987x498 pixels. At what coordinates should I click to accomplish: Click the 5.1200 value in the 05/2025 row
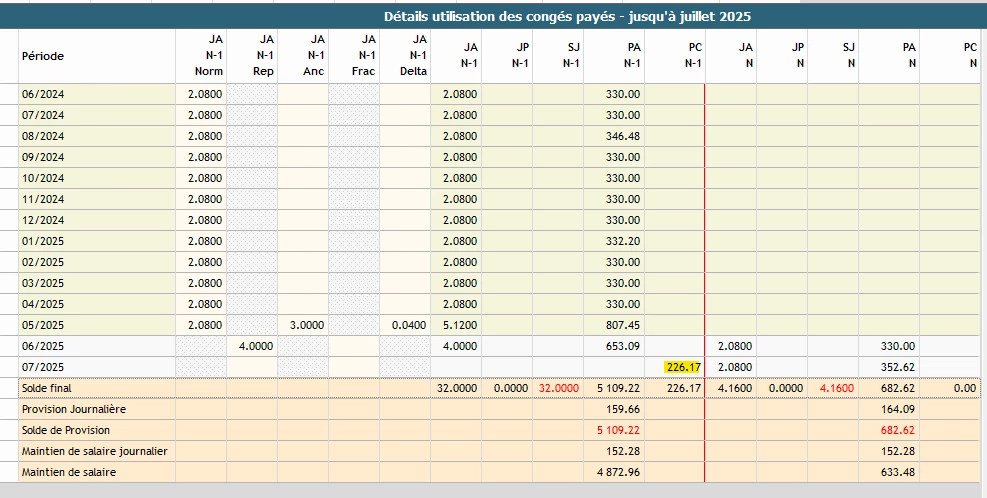460,325
